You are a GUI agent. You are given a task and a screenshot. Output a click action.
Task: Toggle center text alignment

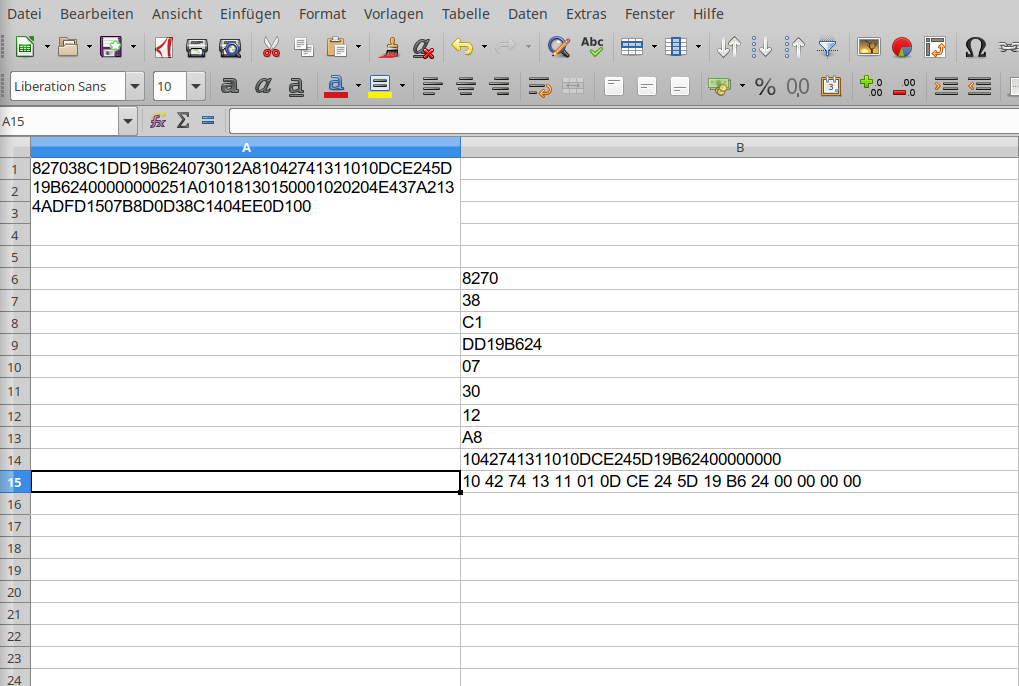465,86
